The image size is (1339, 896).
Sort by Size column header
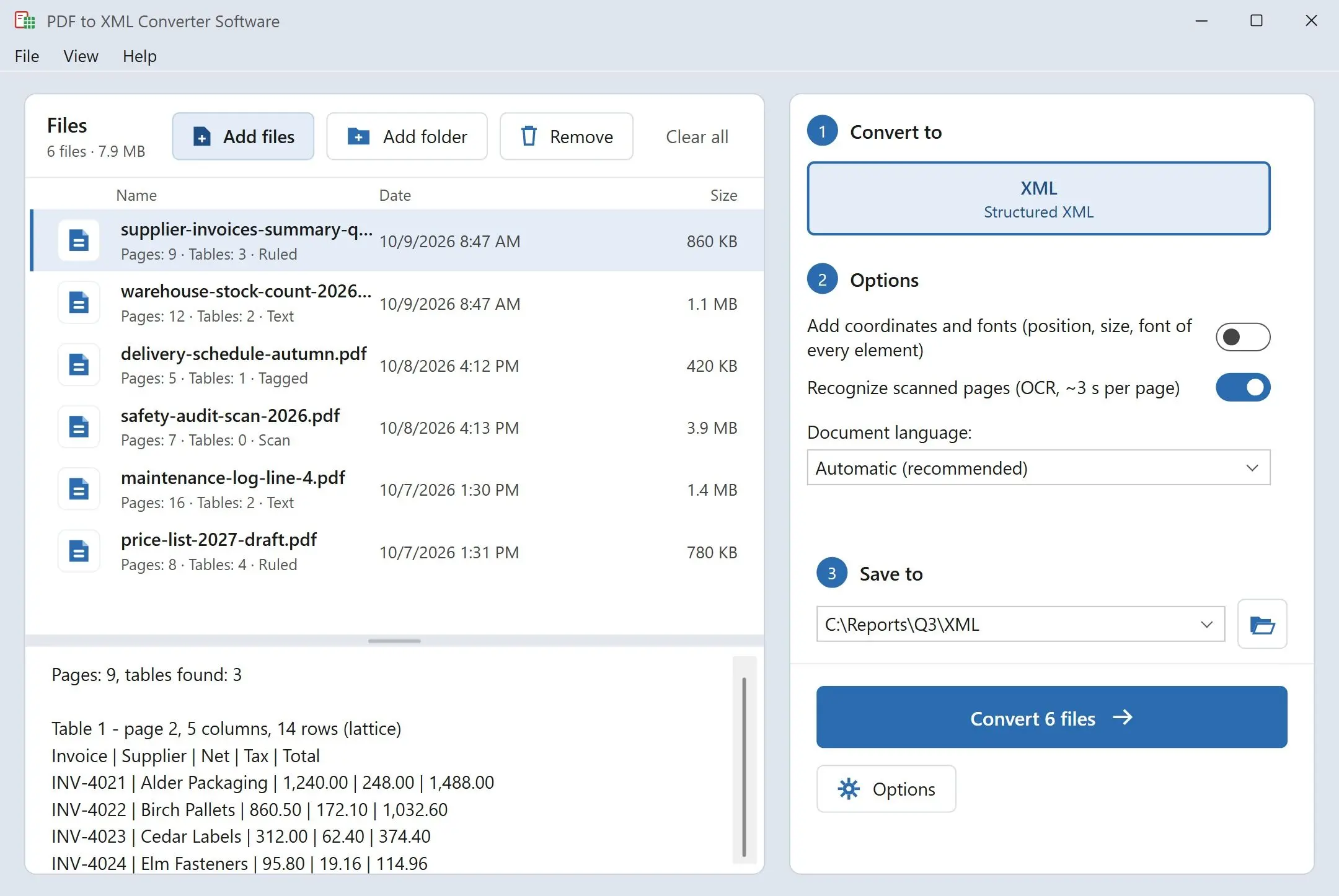[x=723, y=196]
